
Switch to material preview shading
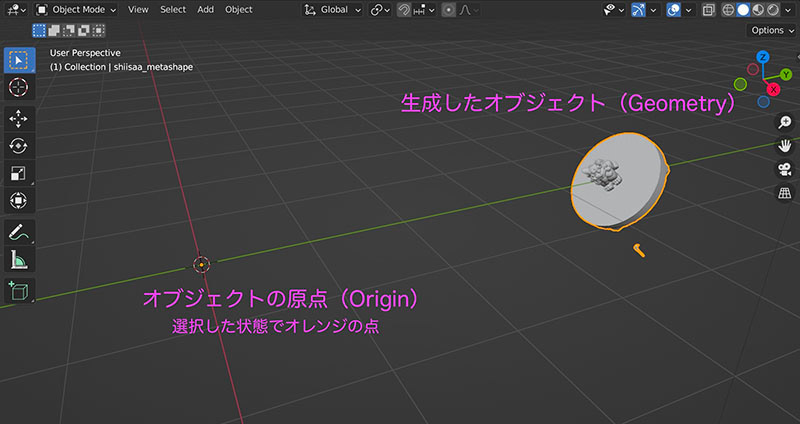(758, 10)
